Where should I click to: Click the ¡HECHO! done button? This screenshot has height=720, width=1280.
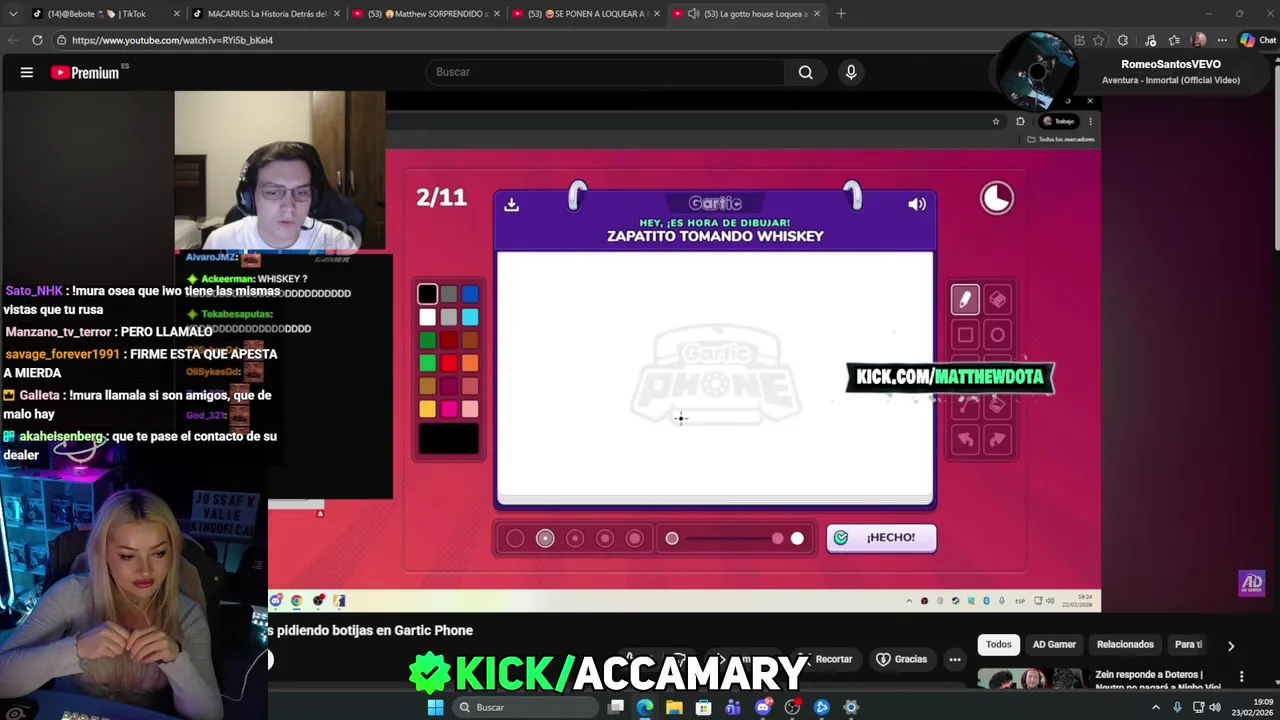click(x=881, y=538)
